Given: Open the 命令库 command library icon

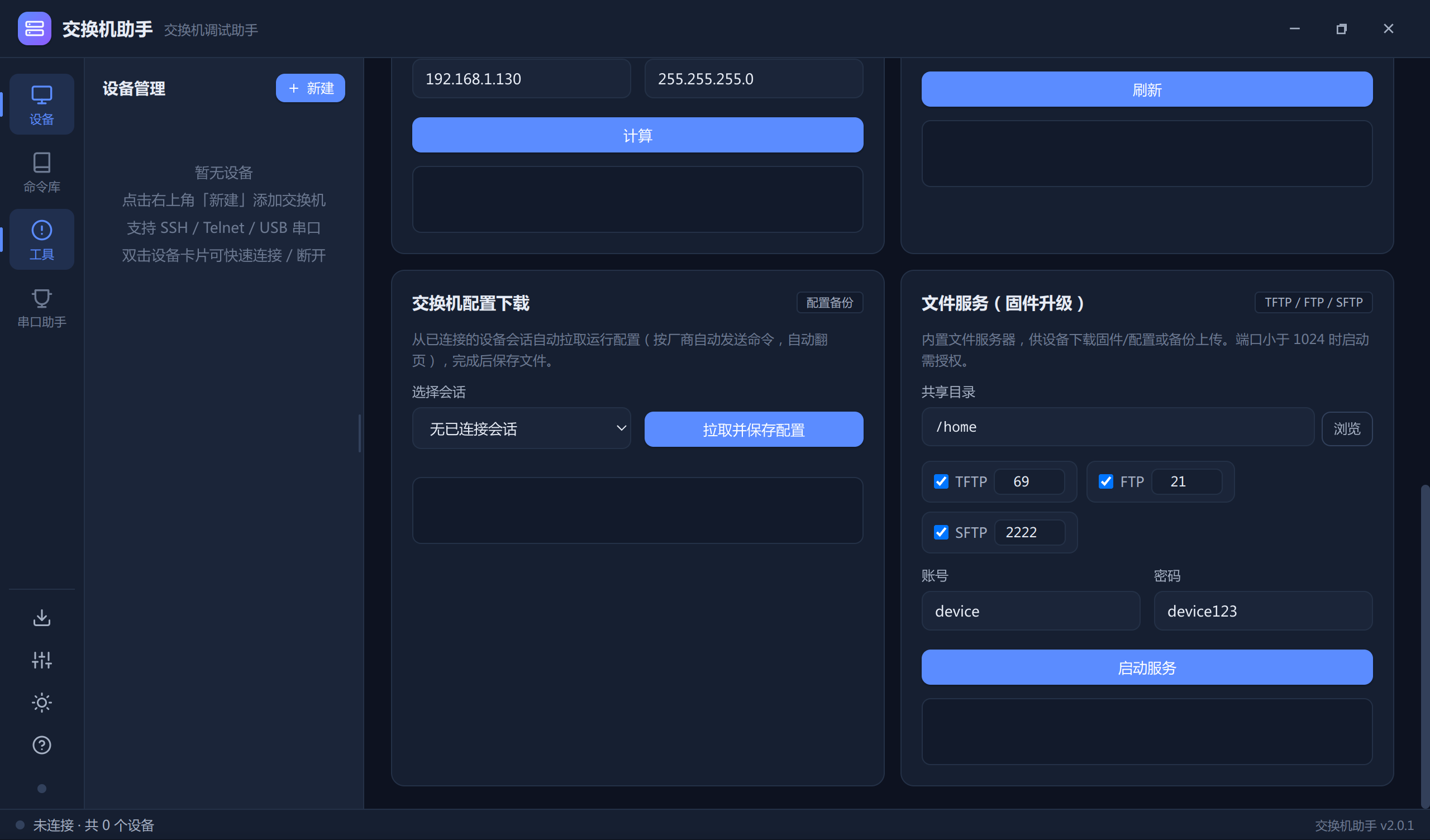Looking at the screenshot, I should point(41,172).
